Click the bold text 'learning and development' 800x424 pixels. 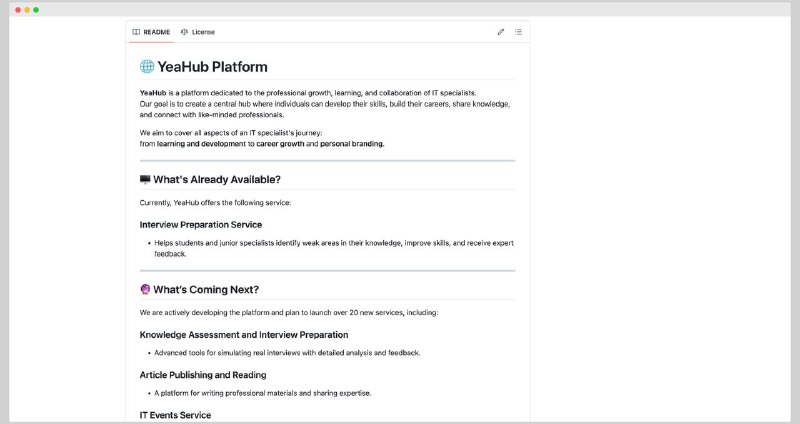pos(201,144)
